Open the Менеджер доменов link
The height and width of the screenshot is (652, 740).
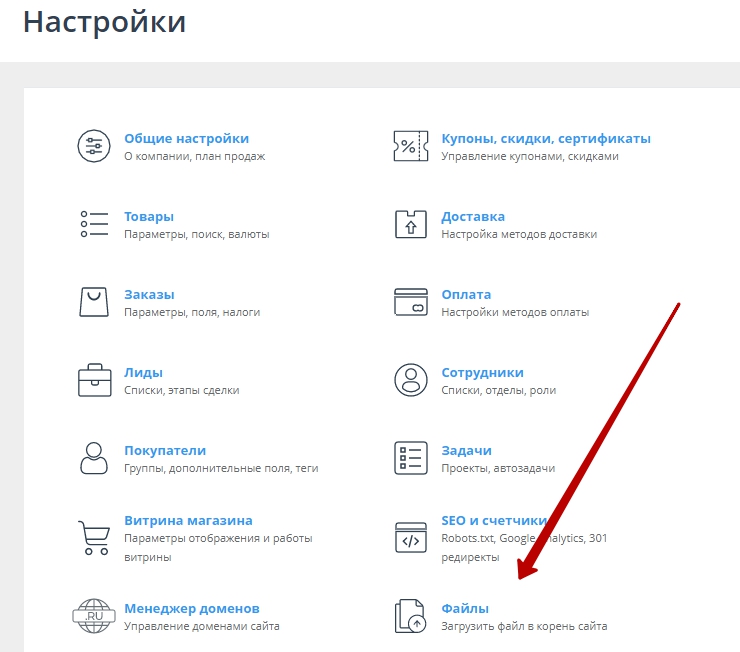pyautogui.click(x=191, y=608)
